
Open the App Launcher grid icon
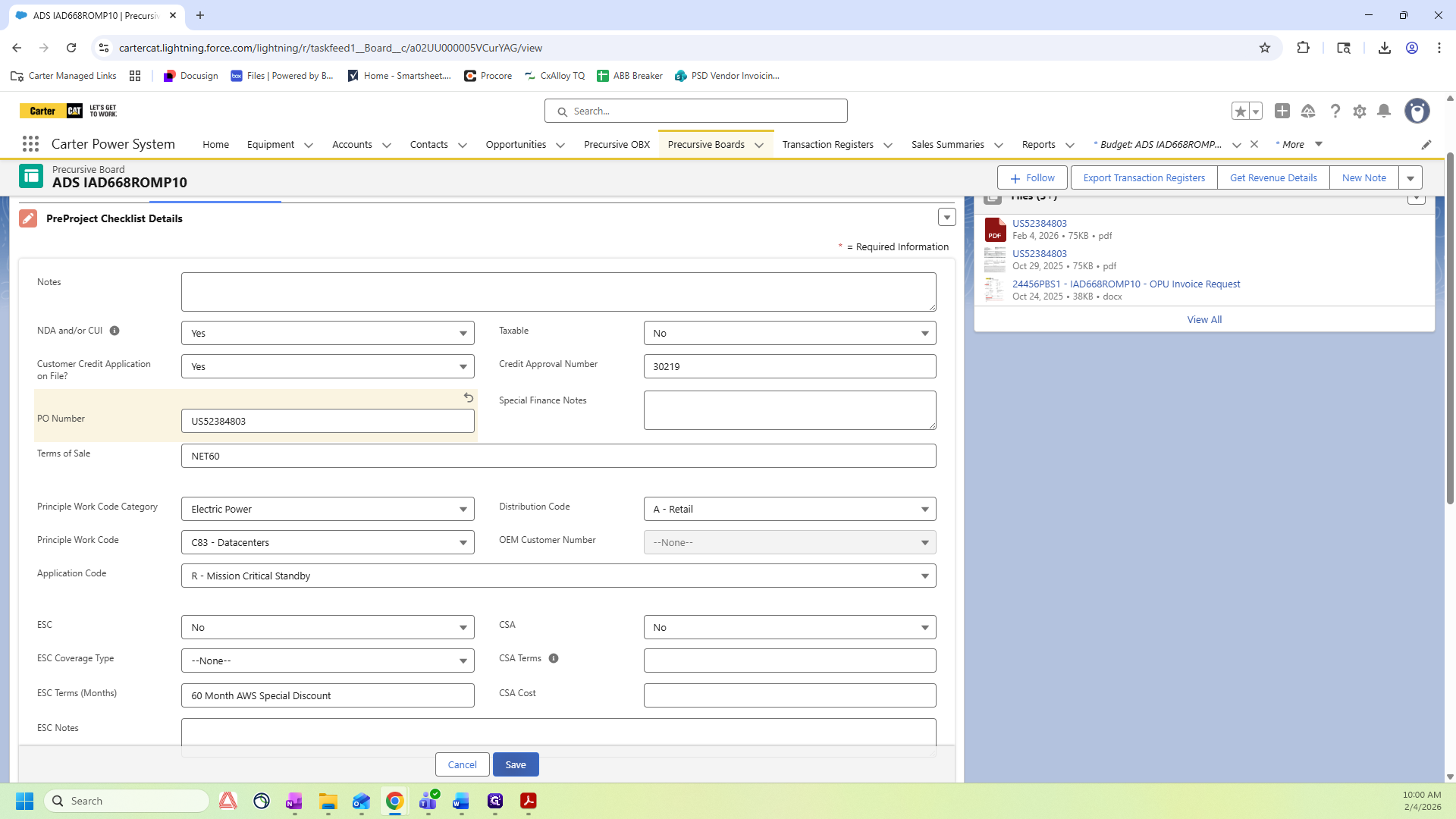click(x=30, y=144)
